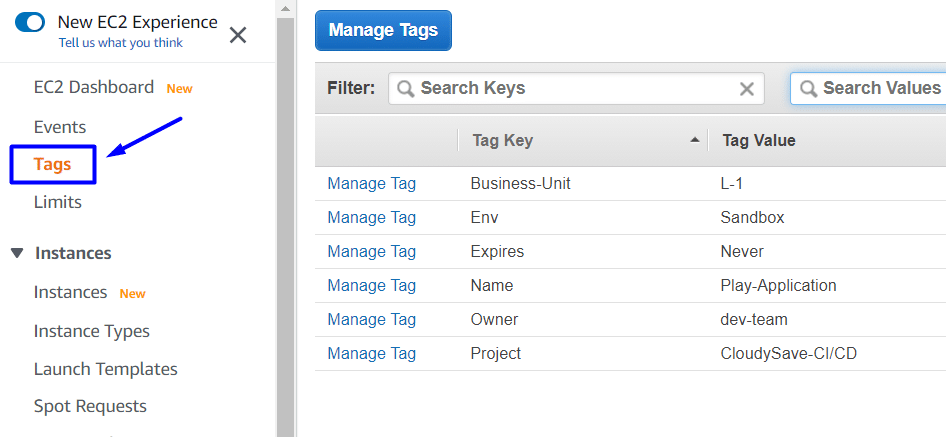Click the Manage Tags button
946x437 pixels.
pos(383,30)
